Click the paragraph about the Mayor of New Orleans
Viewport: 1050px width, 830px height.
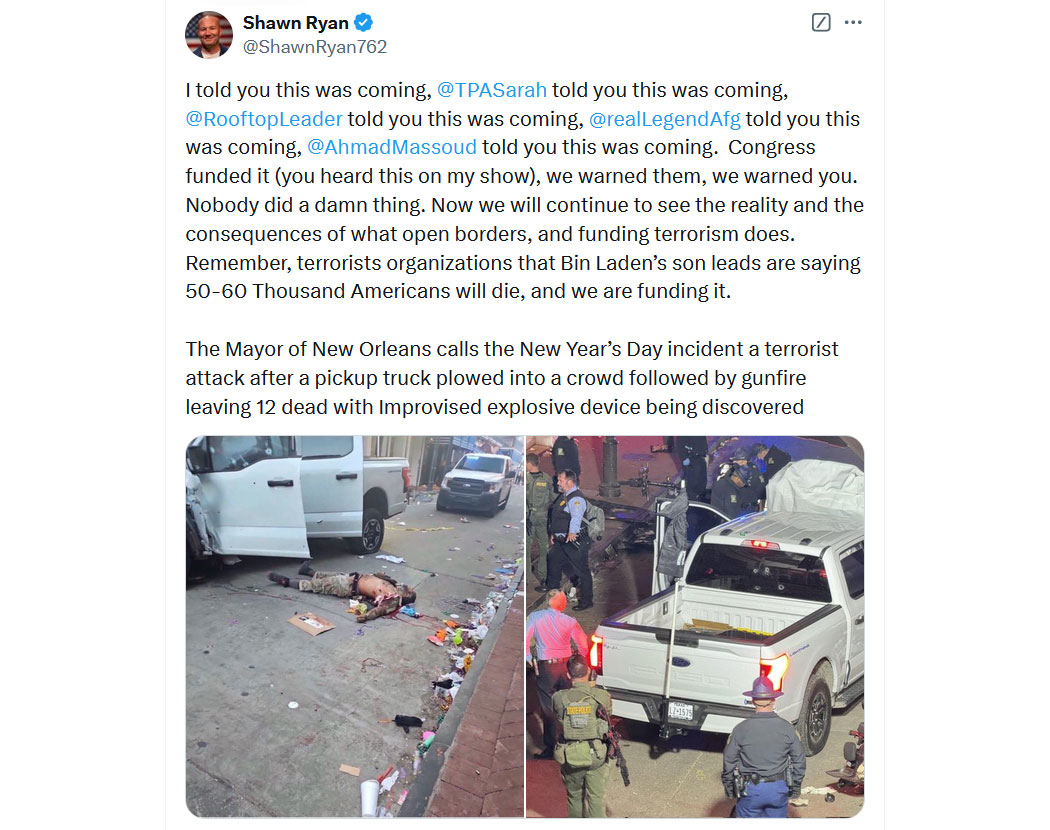point(512,378)
